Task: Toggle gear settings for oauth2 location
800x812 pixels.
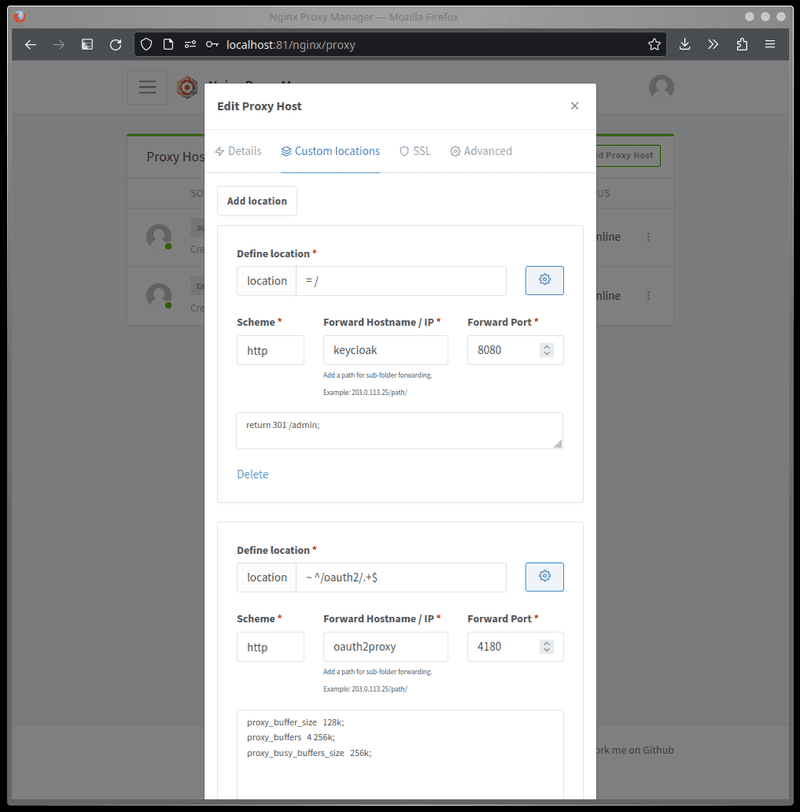Action: click(x=544, y=576)
